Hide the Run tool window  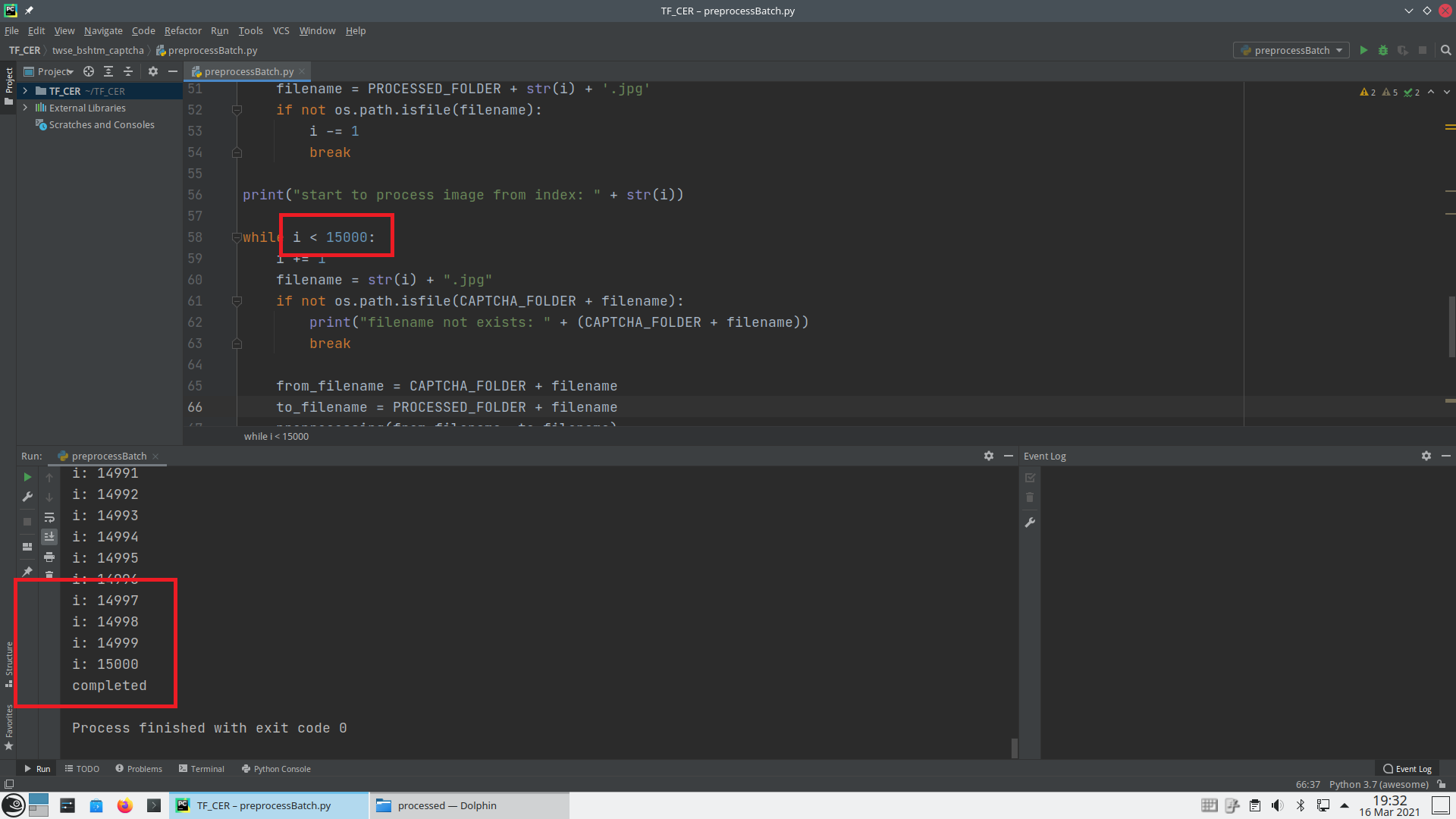(x=1009, y=456)
